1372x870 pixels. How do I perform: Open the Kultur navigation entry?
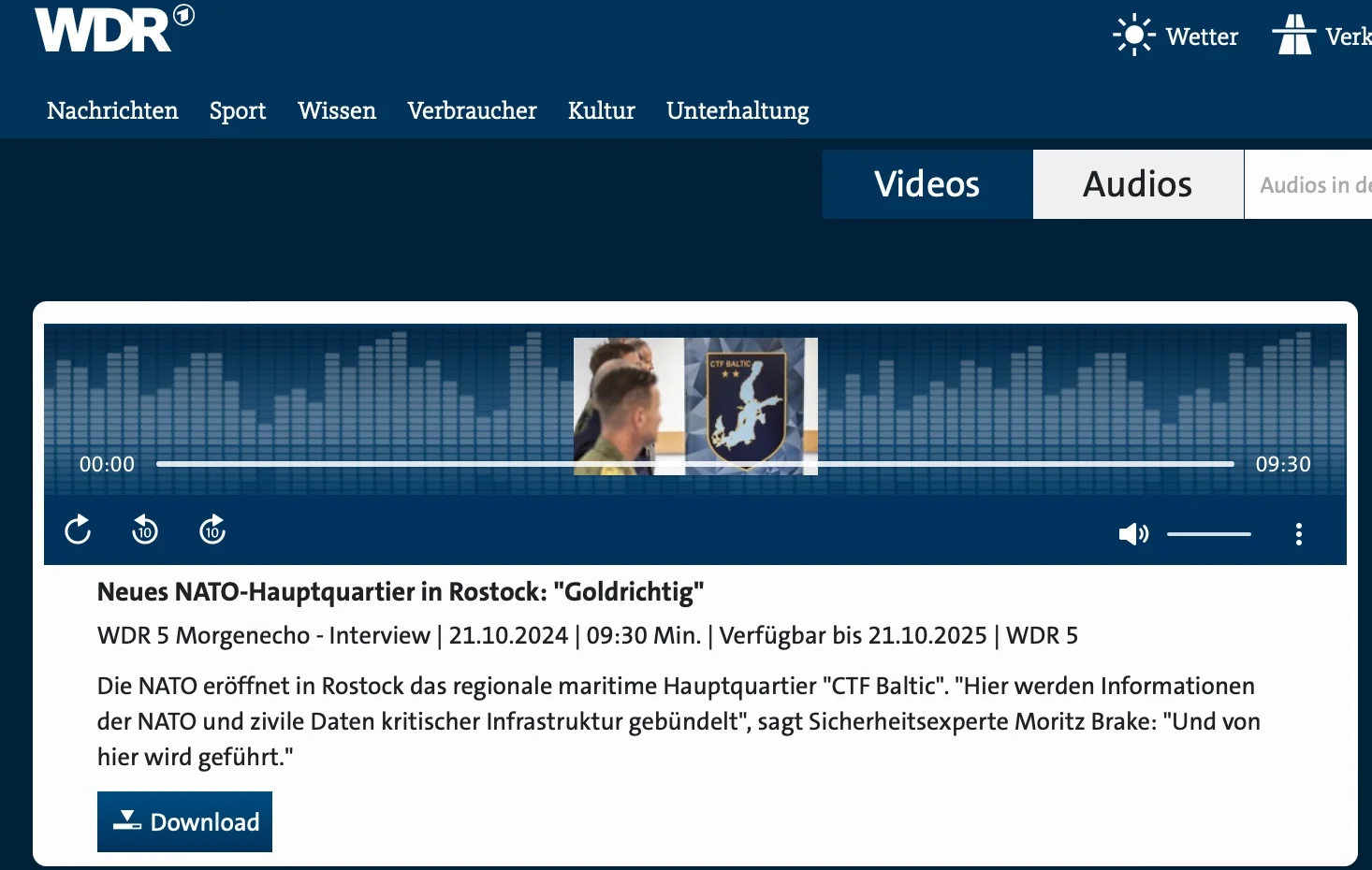point(601,110)
